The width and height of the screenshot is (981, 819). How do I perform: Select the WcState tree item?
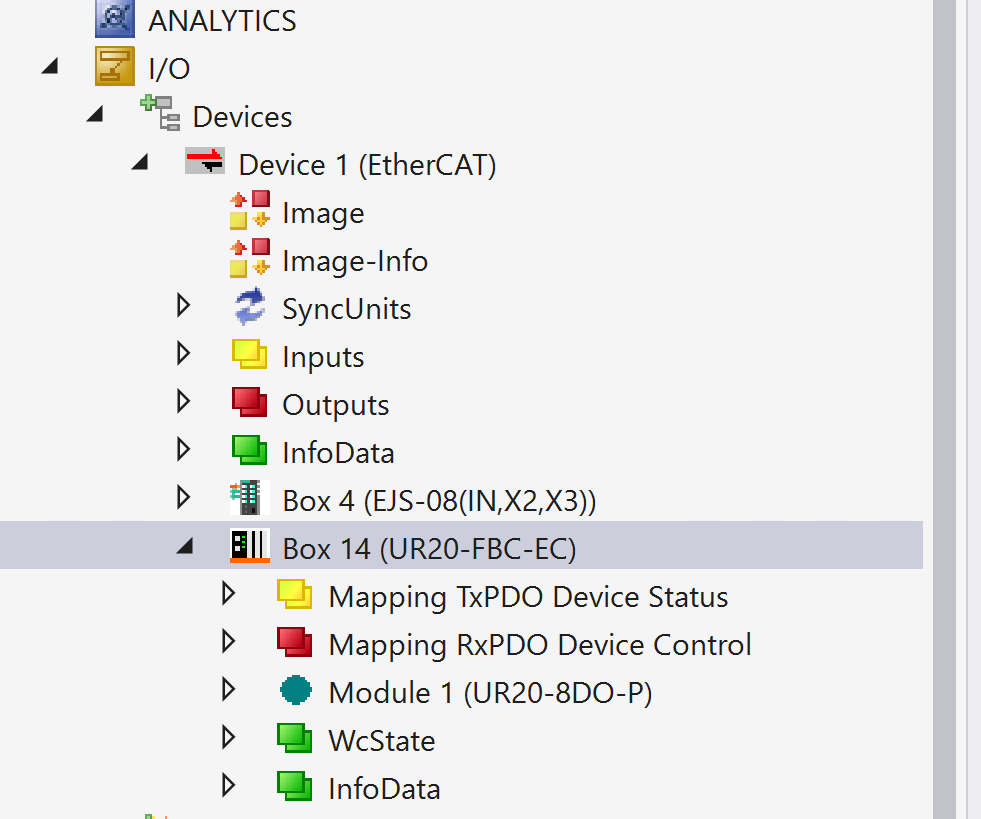381,741
